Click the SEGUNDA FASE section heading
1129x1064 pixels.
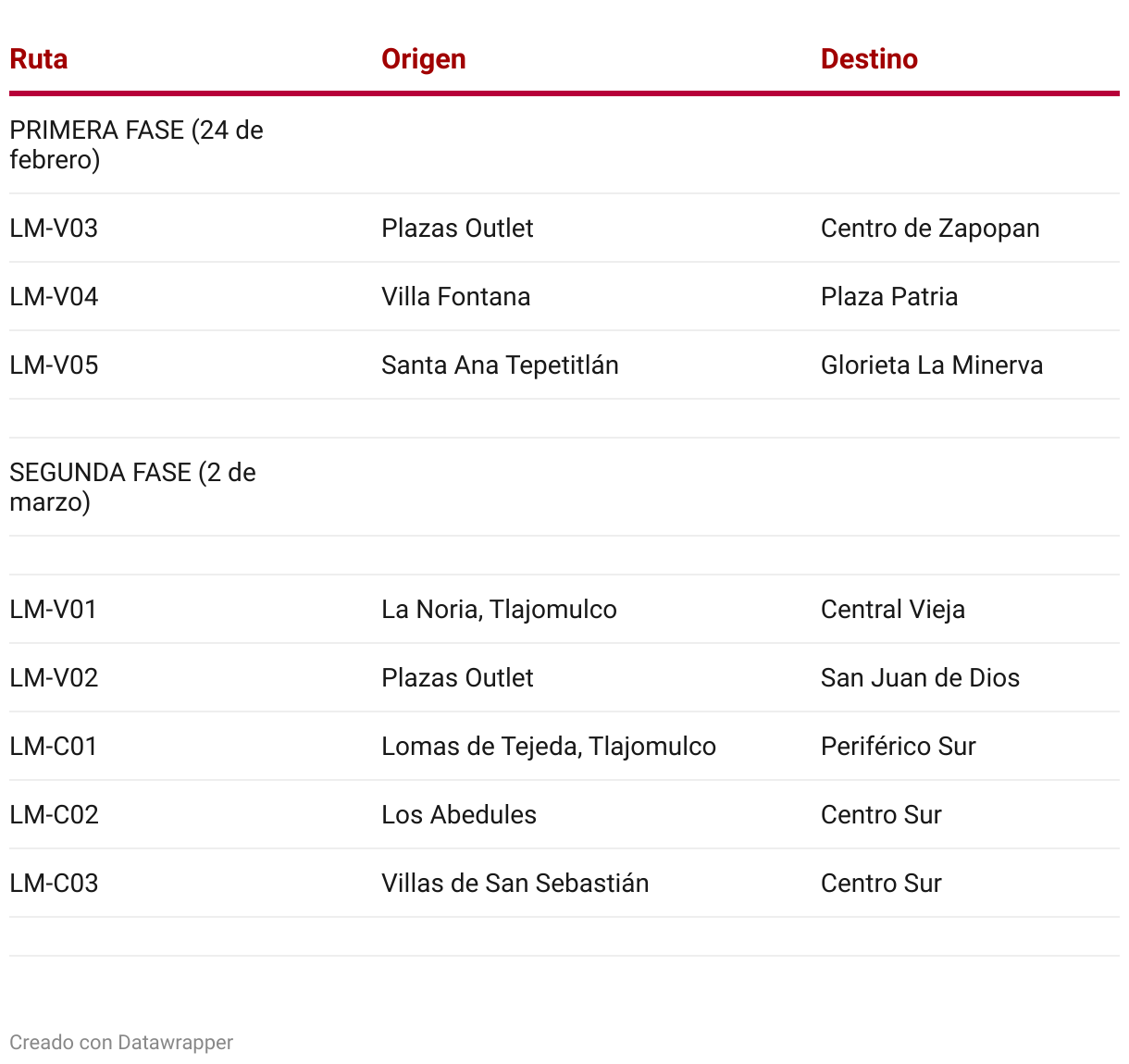click(x=132, y=488)
